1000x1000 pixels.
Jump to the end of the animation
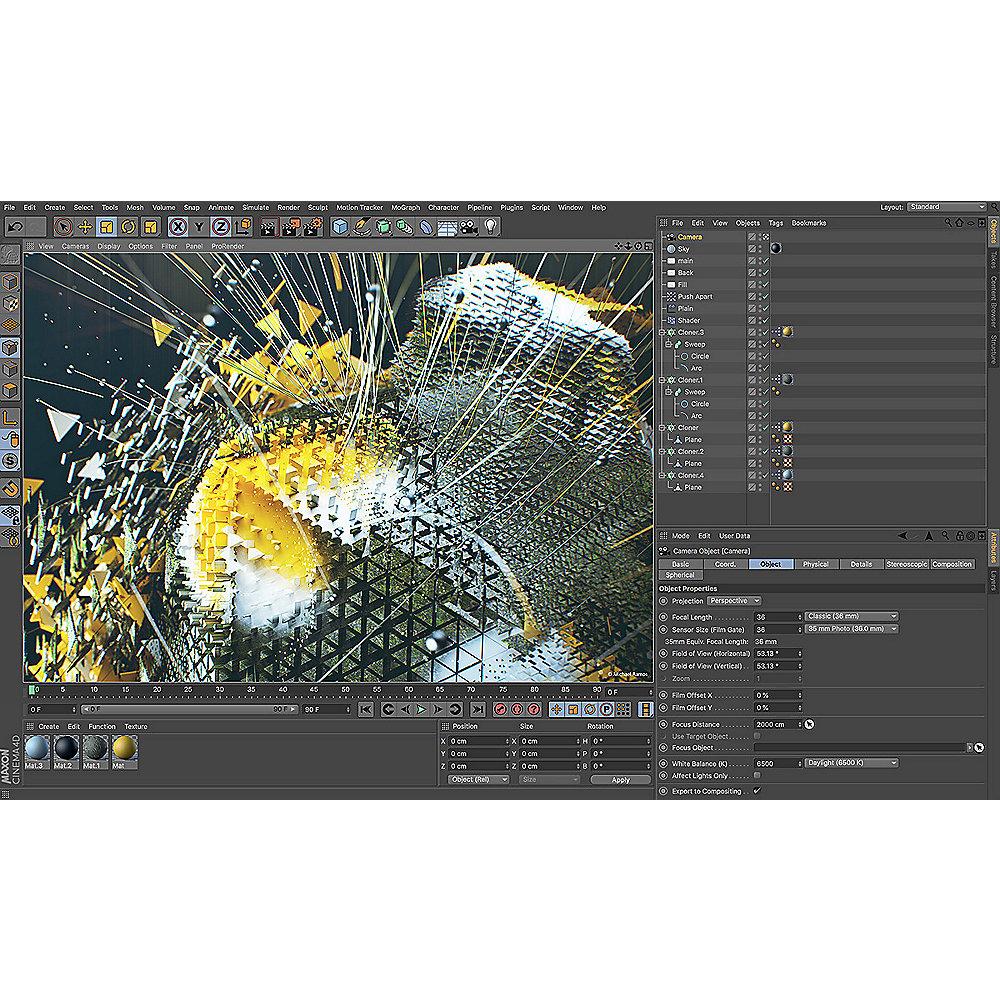[478, 709]
